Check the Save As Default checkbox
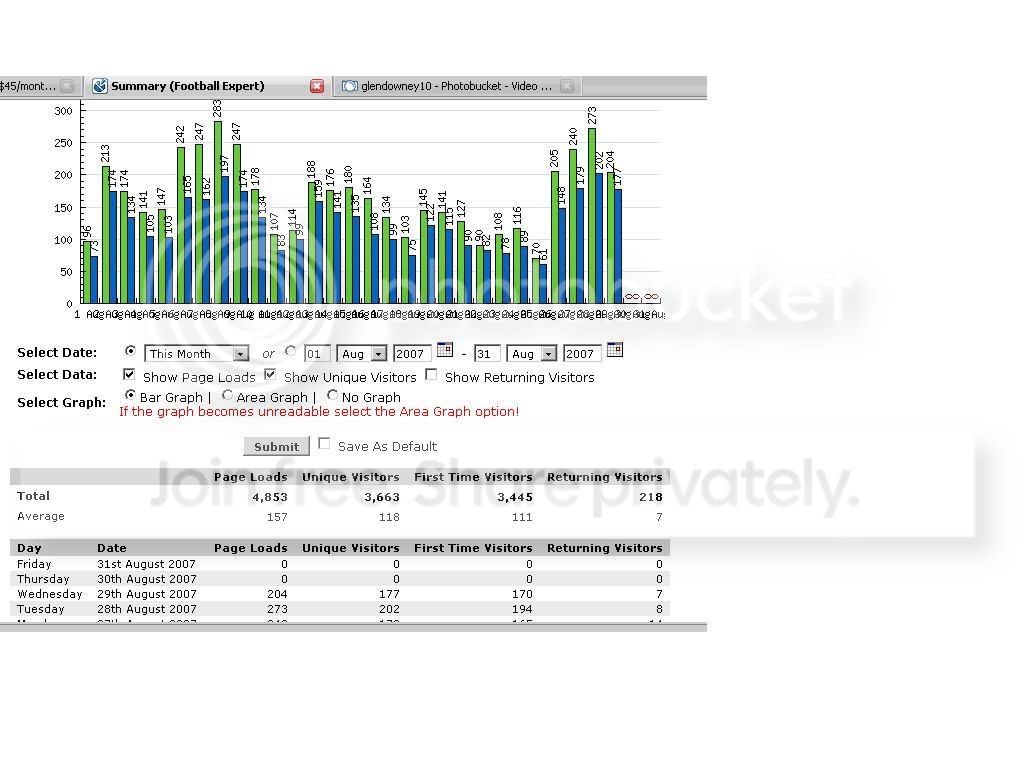1024x768 pixels. point(324,444)
